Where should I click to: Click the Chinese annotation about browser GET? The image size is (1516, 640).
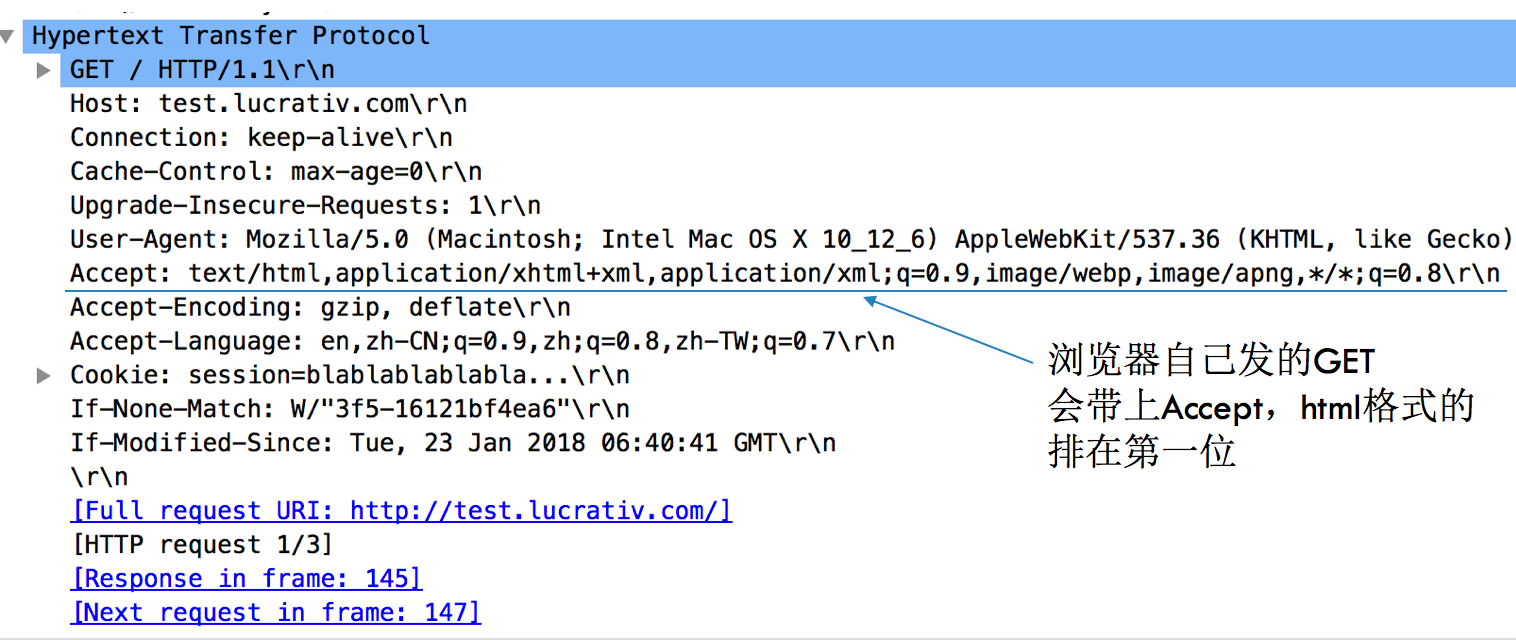pyautogui.click(x=1261, y=407)
